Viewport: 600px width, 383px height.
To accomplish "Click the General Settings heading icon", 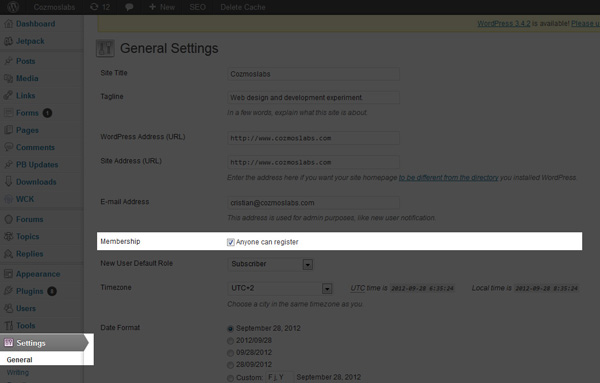I will tap(105, 49).
